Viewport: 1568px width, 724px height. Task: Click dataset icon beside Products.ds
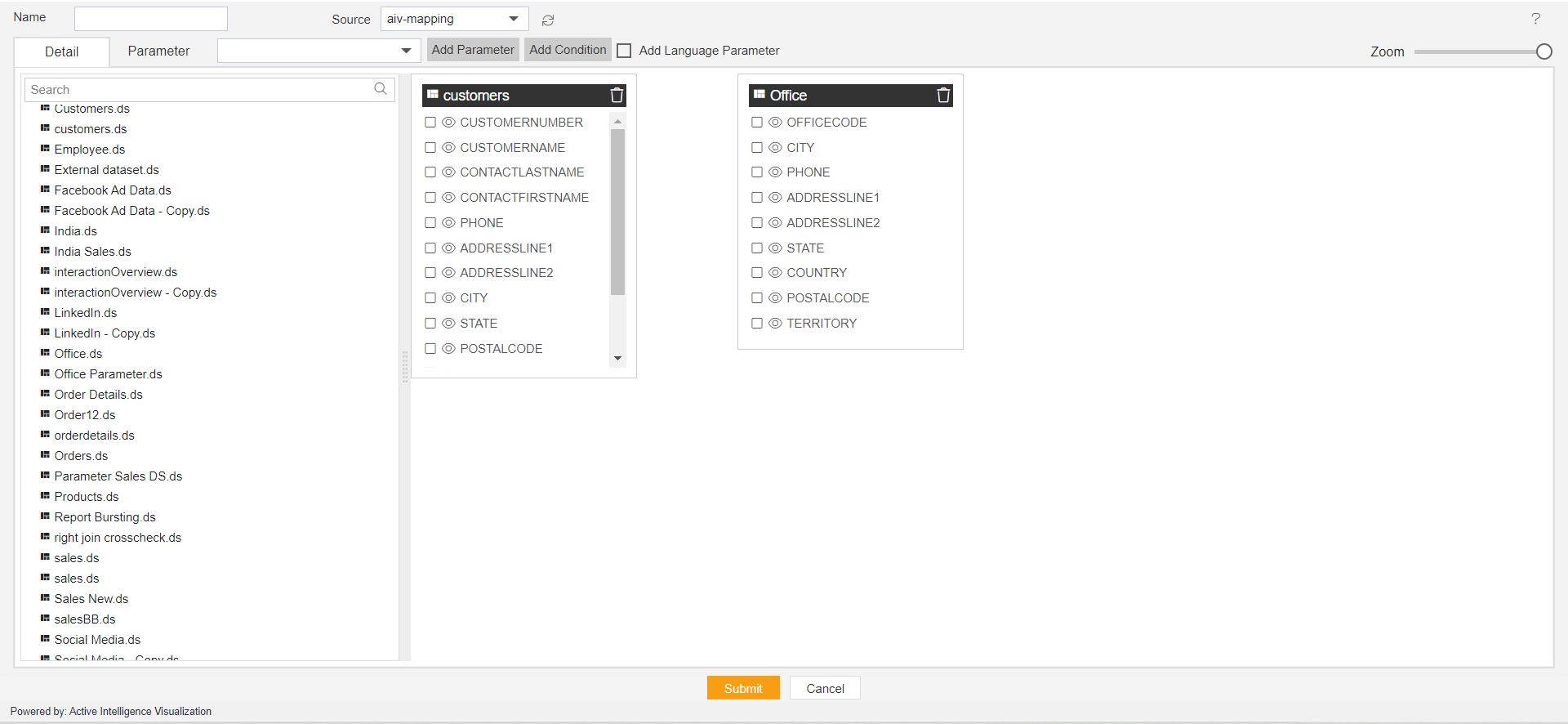pos(45,496)
